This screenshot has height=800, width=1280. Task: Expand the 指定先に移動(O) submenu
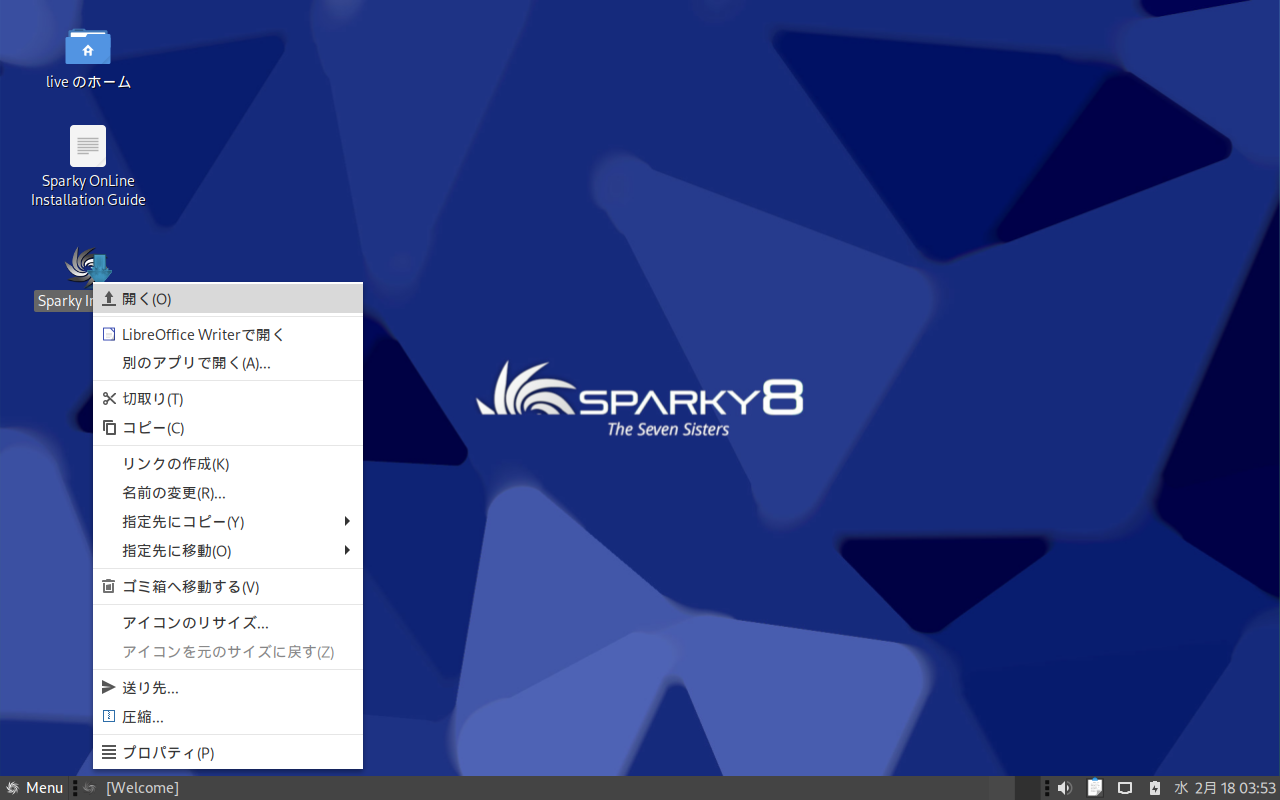pos(228,551)
